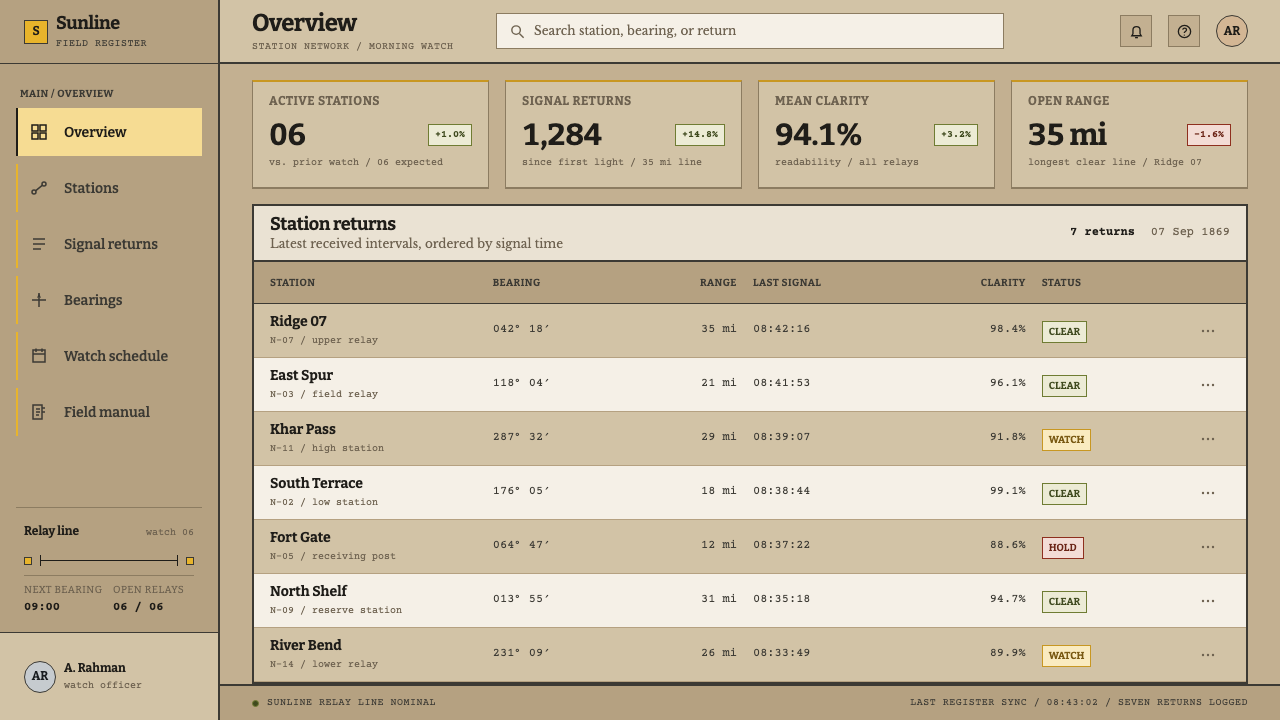Click the North Shelf bearing 013° 55′

pyautogui.click(x=521, y=599)
